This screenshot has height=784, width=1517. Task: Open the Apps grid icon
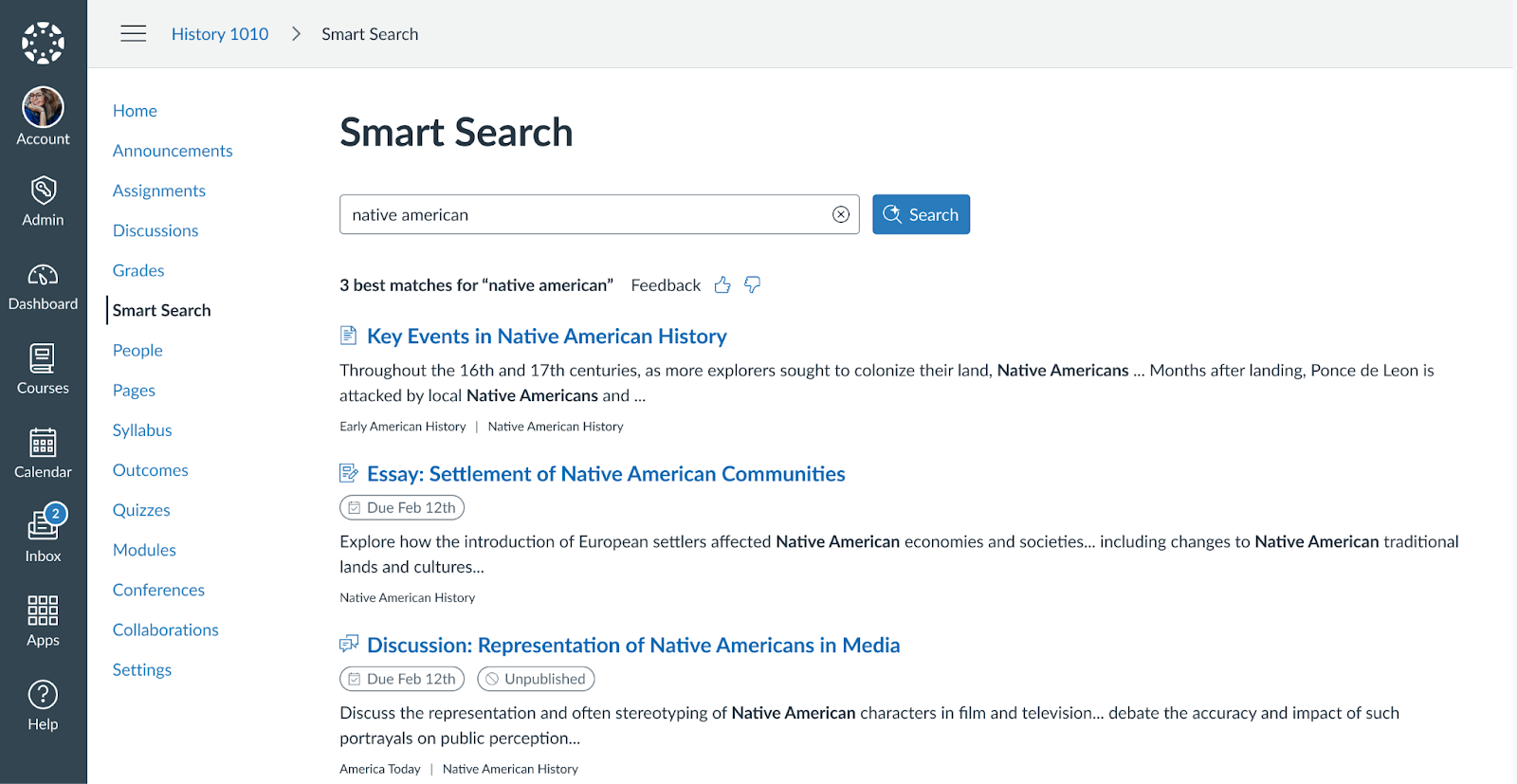[x=43, y=611]
